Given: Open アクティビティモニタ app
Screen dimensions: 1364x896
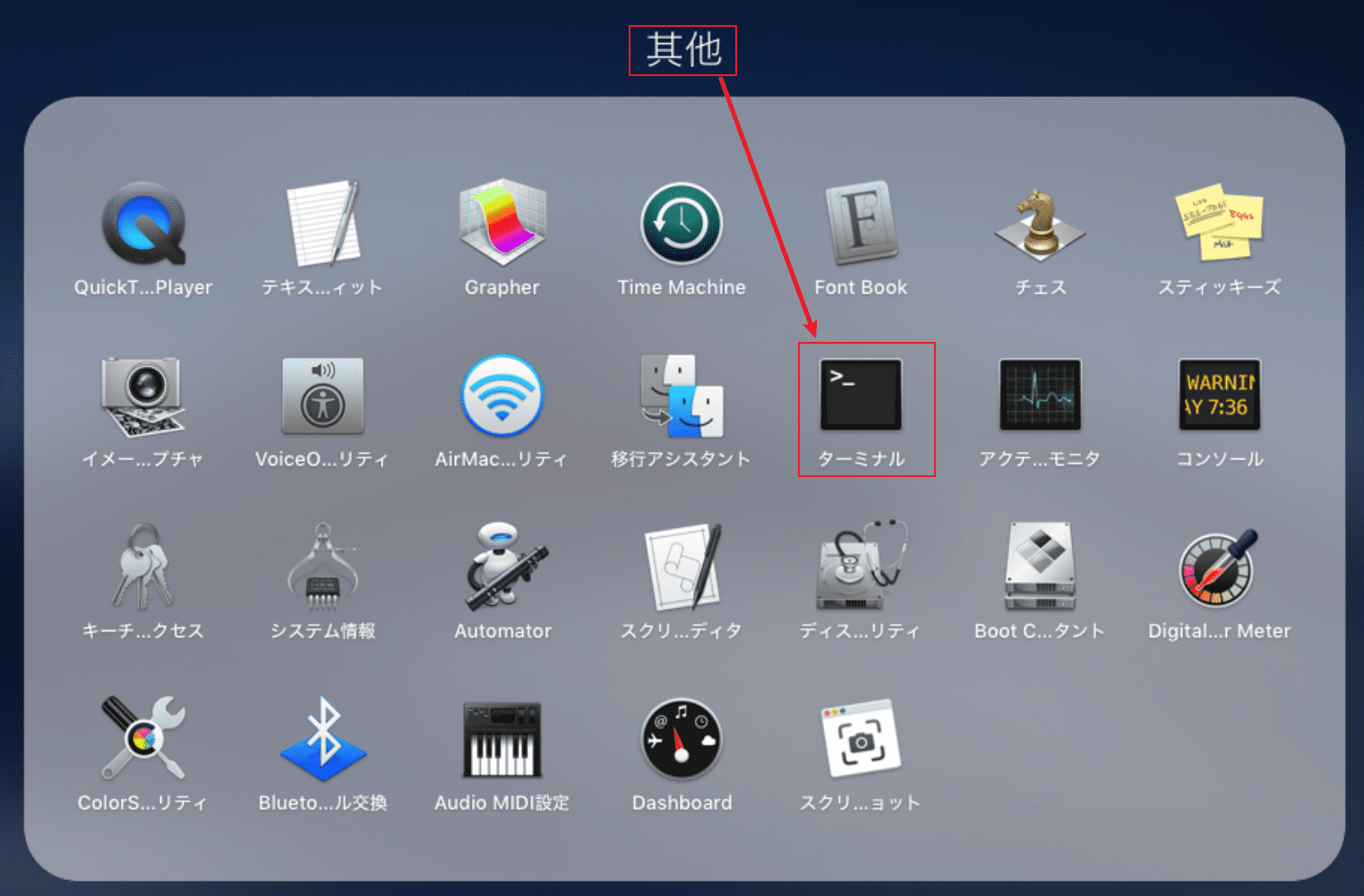Looking at the screenshot, I should coord(1040,395).
